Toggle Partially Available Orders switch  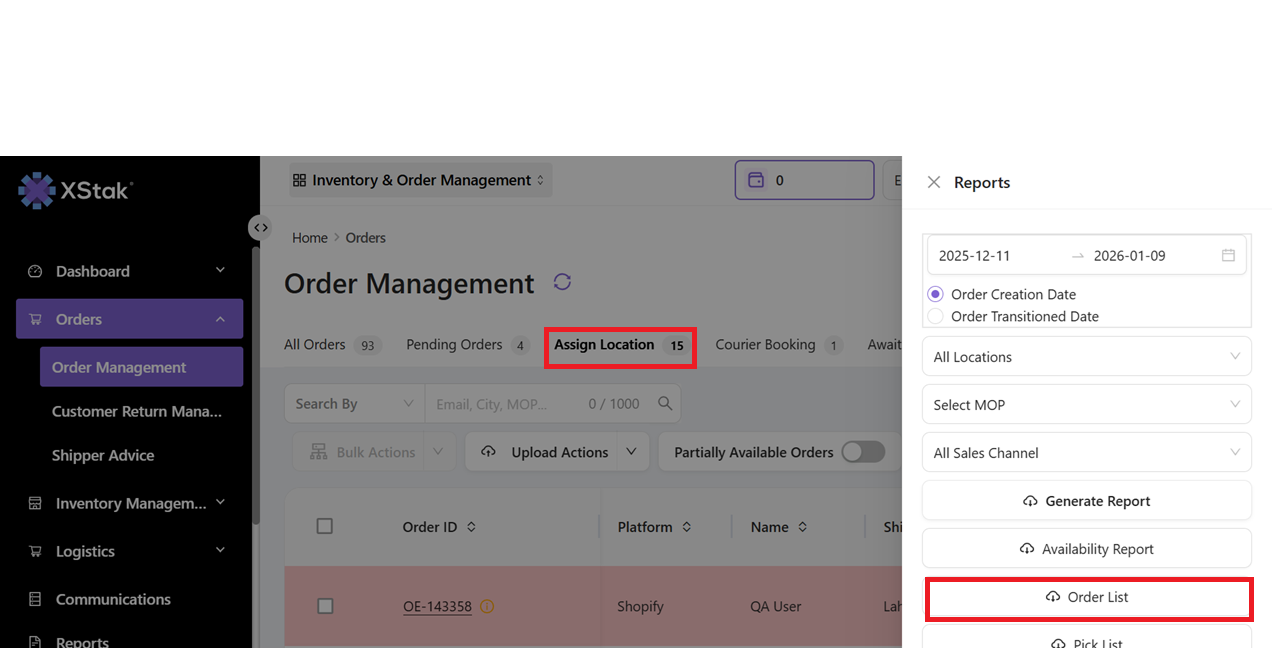pyautogui.click(x=863, y=452)
